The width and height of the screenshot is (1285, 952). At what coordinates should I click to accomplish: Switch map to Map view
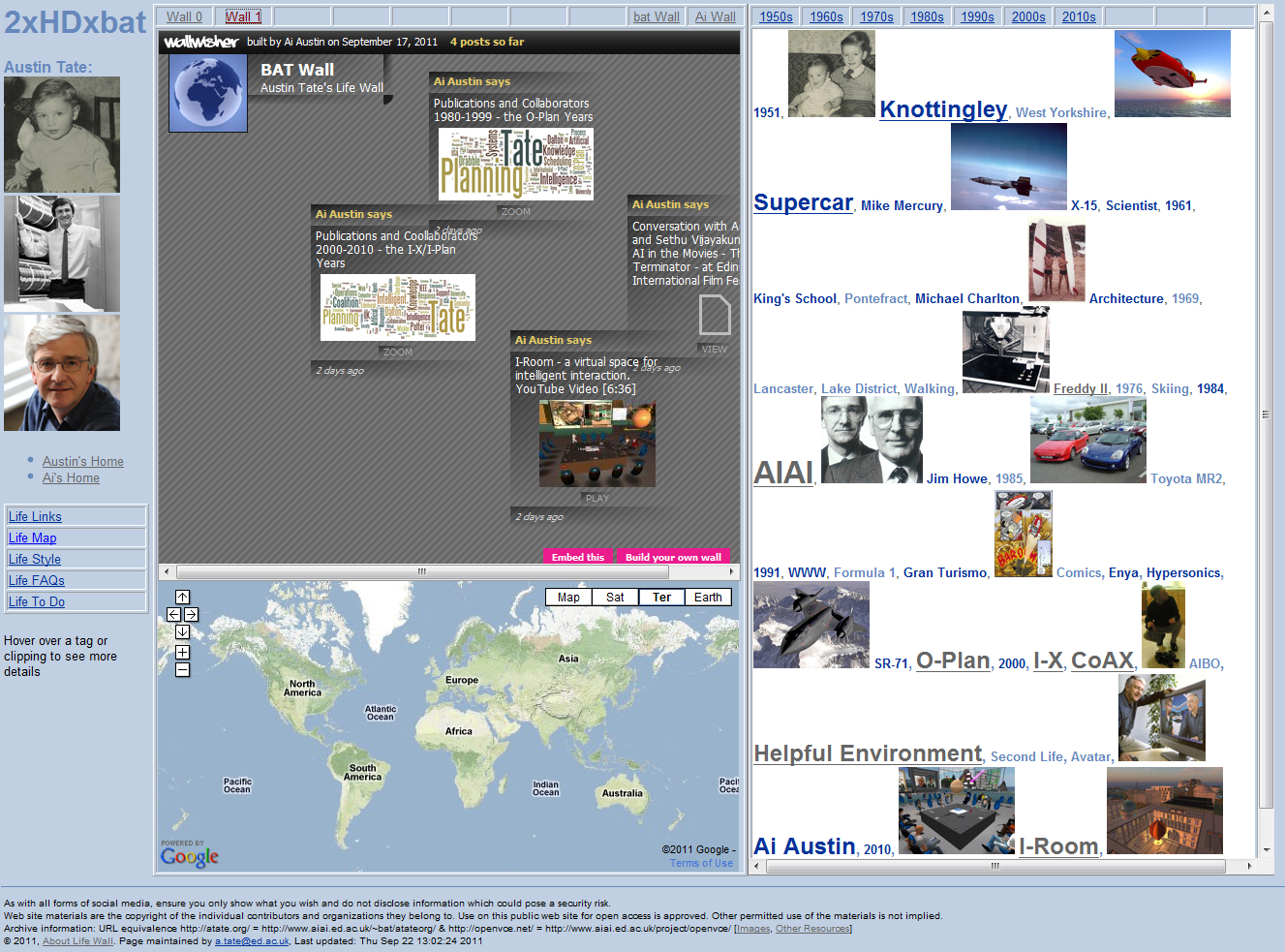[568, 598]
